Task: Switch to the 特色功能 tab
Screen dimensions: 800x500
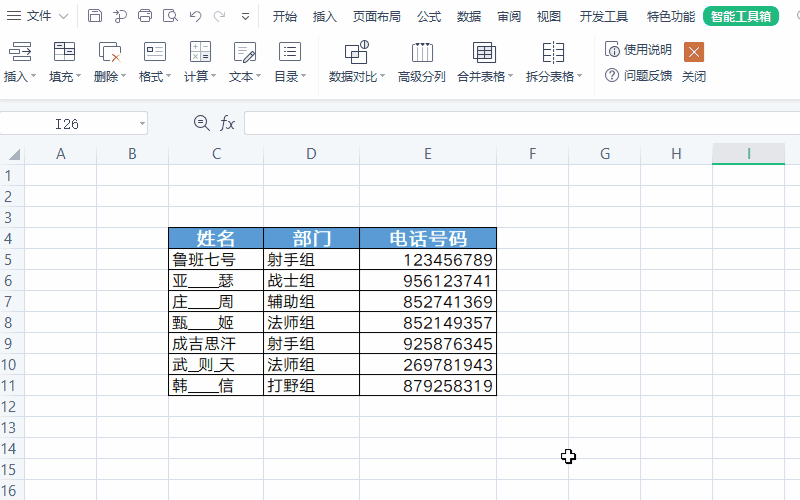Action: tap(670, 17)
